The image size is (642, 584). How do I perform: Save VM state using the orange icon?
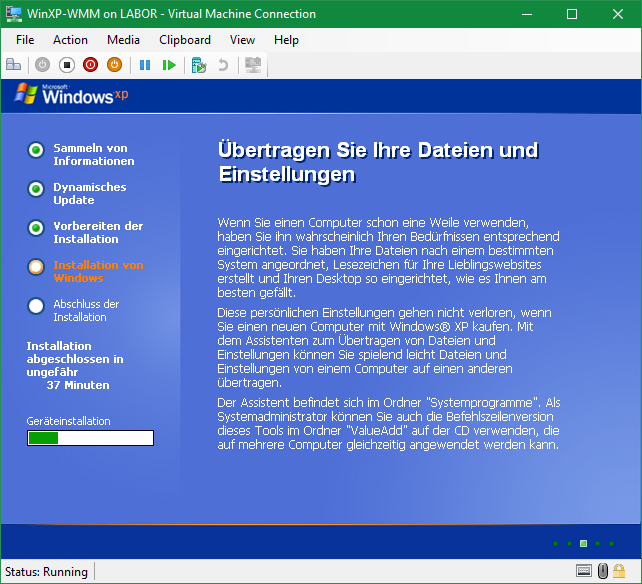[114, 65]
